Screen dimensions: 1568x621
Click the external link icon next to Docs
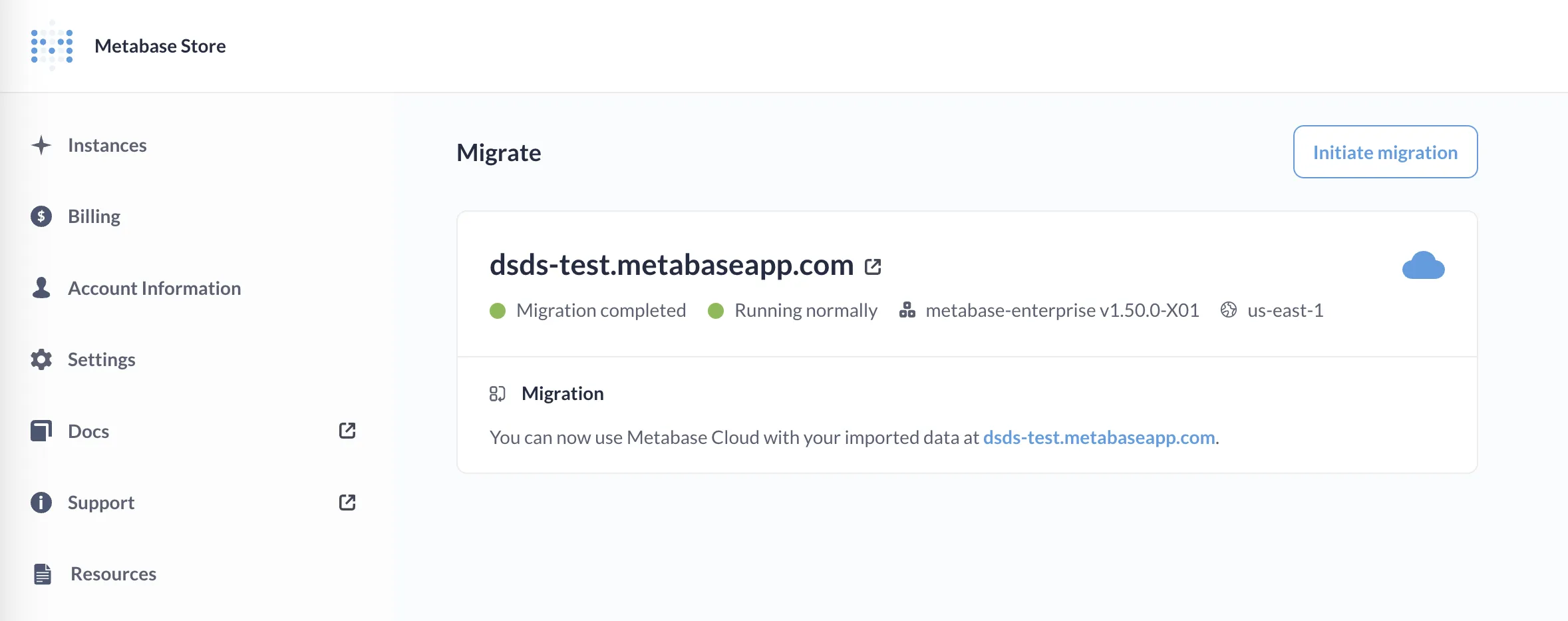(347, 431)
